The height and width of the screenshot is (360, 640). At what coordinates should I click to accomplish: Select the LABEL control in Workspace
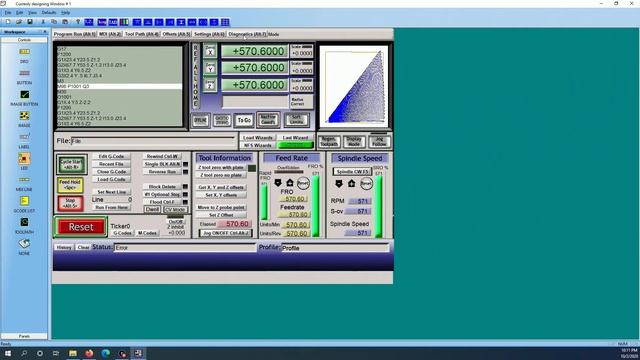point(24,137)
